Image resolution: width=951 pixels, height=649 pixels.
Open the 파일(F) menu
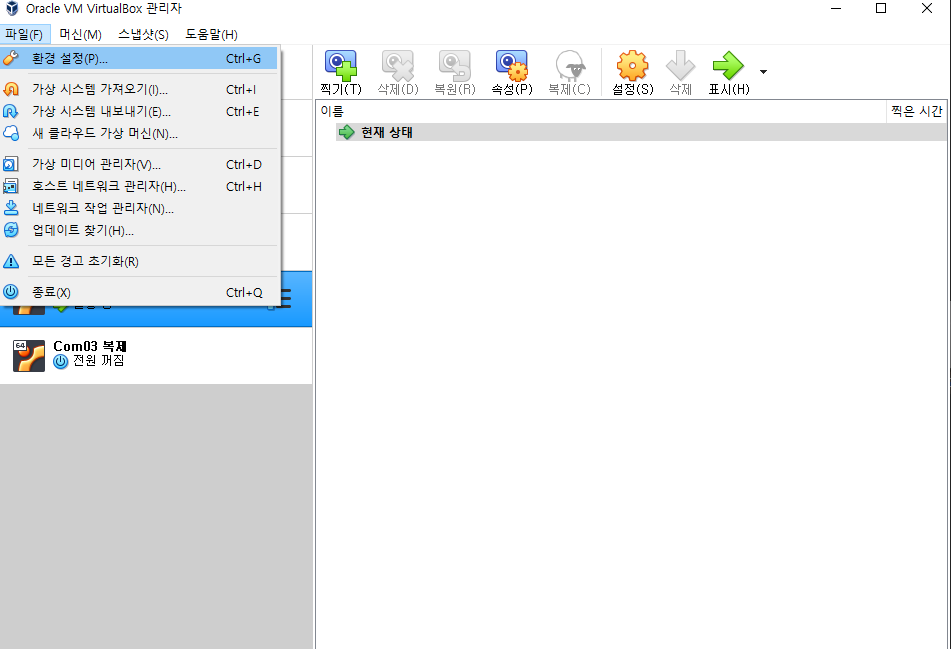point(24,35)
